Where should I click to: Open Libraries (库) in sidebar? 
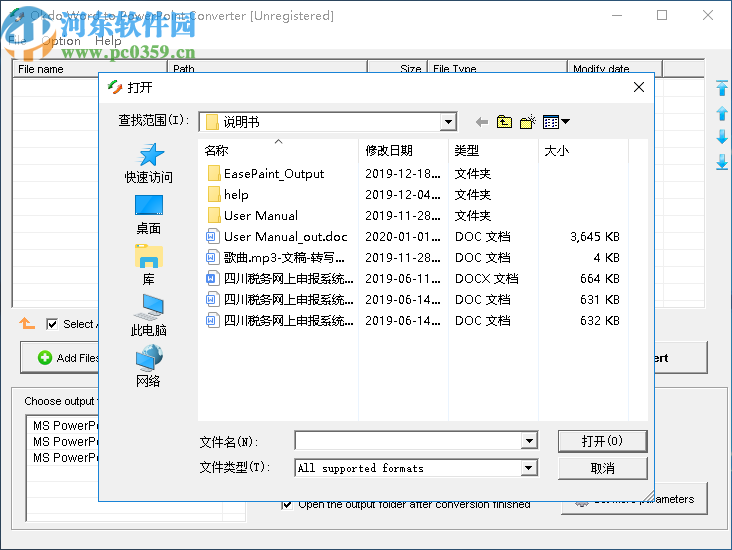(x=148, y=265)
